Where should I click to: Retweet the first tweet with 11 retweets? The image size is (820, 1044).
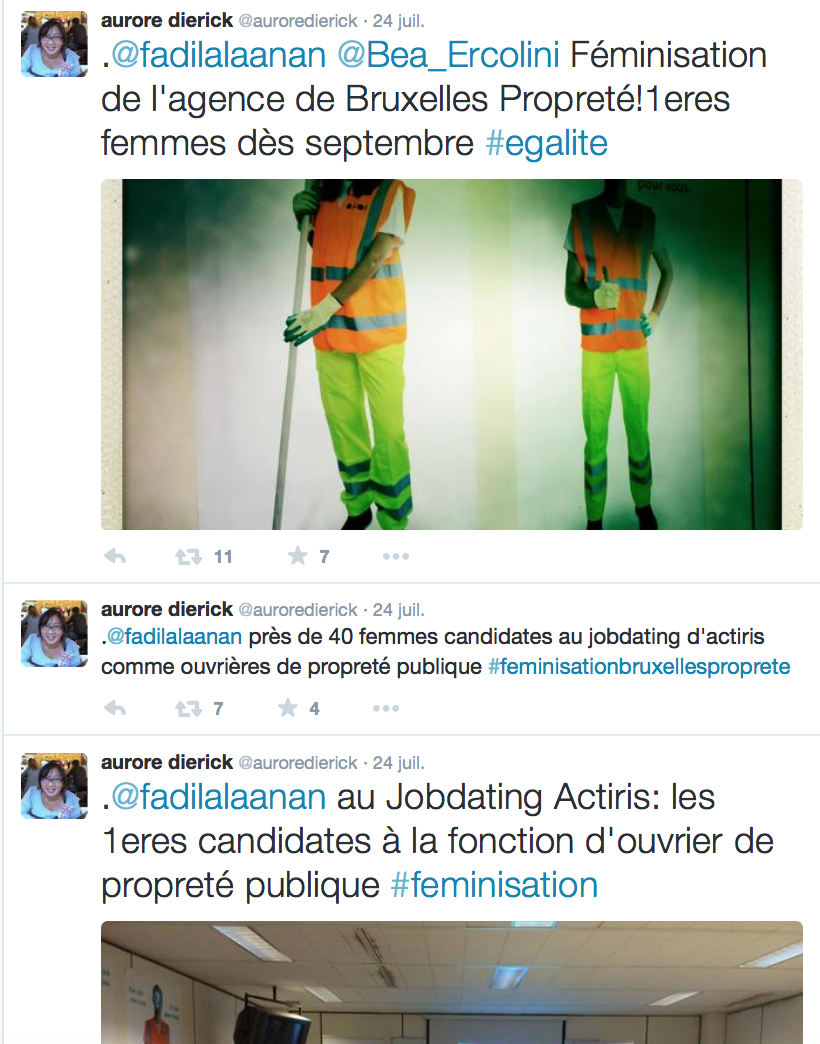coord(188,556)
